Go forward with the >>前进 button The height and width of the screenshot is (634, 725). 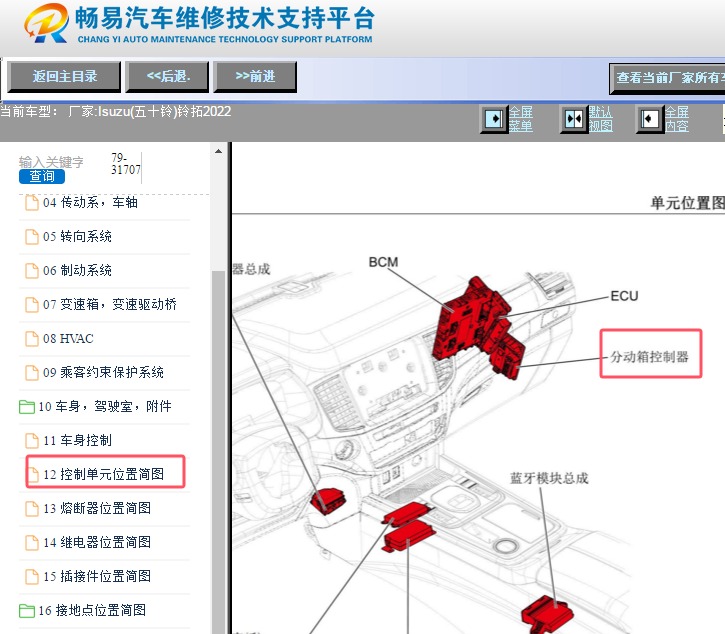tap(255, 77)
